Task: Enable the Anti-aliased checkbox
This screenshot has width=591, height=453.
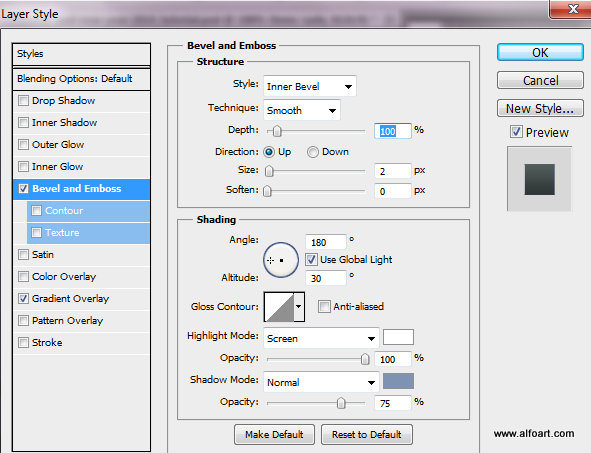Action: click(324, 306)
